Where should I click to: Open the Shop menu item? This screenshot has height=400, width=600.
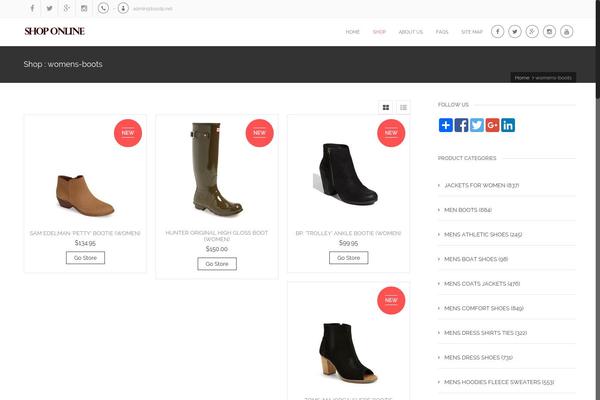click(379, 32)
